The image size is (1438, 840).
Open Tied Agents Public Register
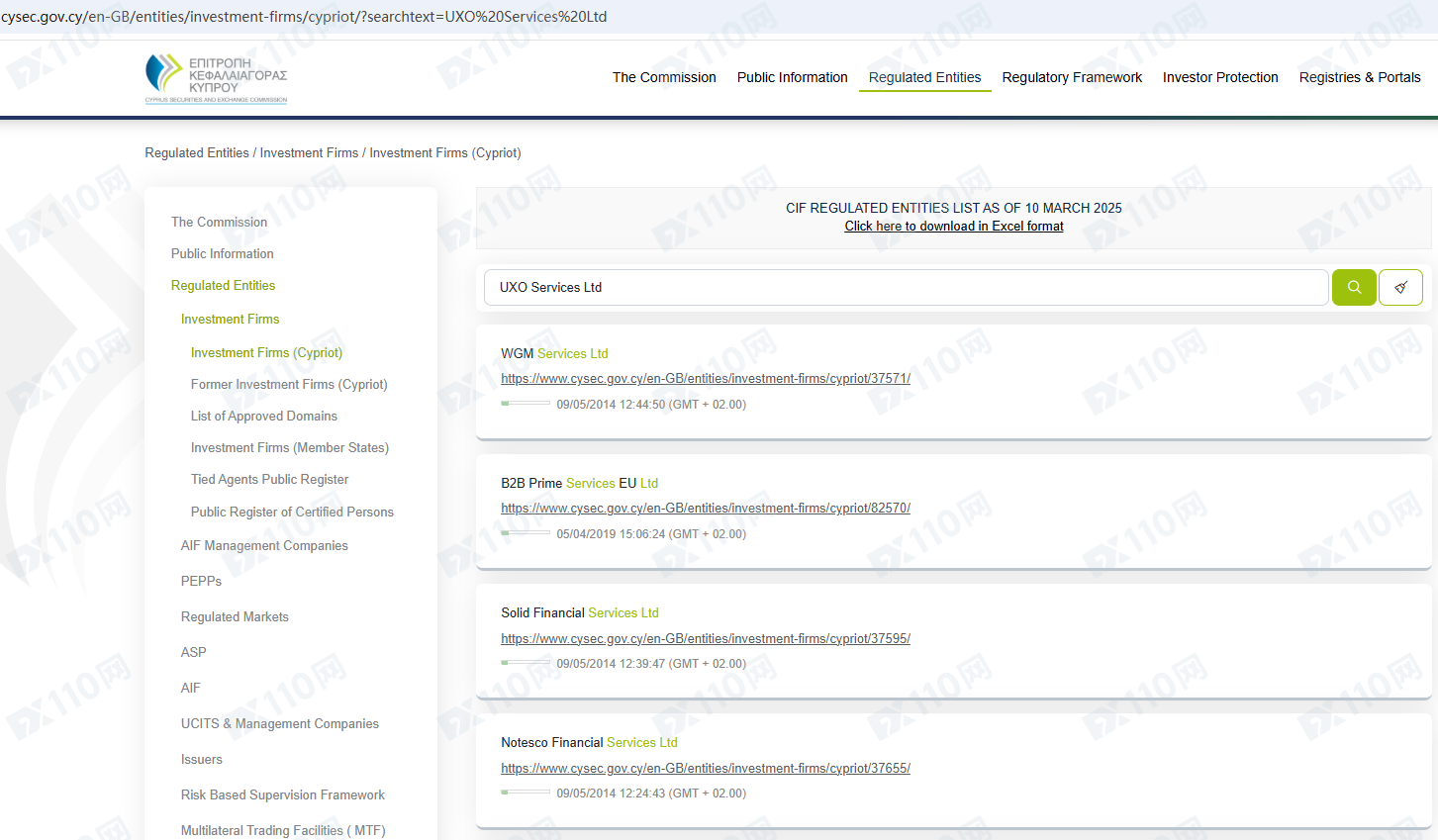pyautogui.click(x=269, y=479)
